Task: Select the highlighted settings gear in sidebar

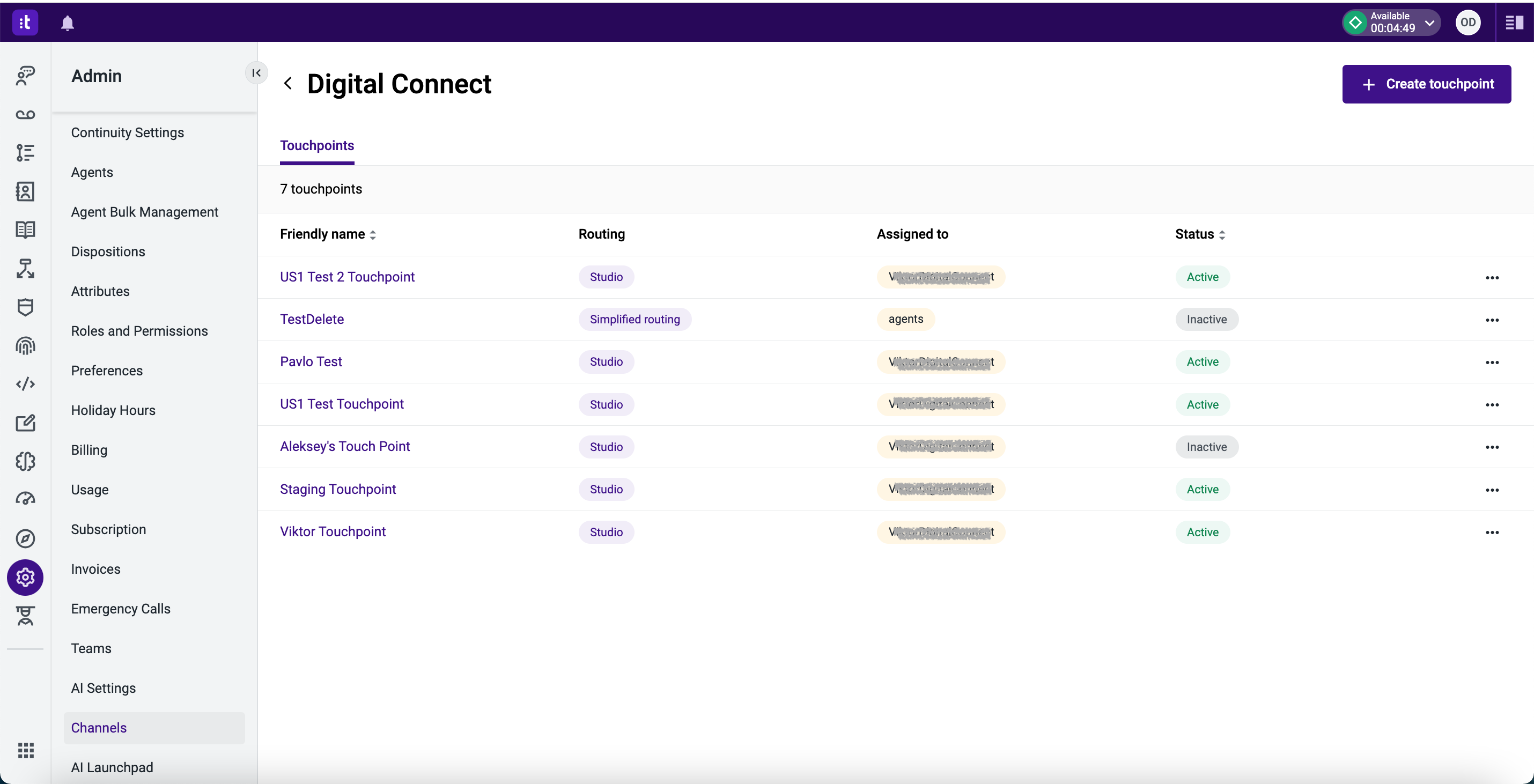Action: 25,578
